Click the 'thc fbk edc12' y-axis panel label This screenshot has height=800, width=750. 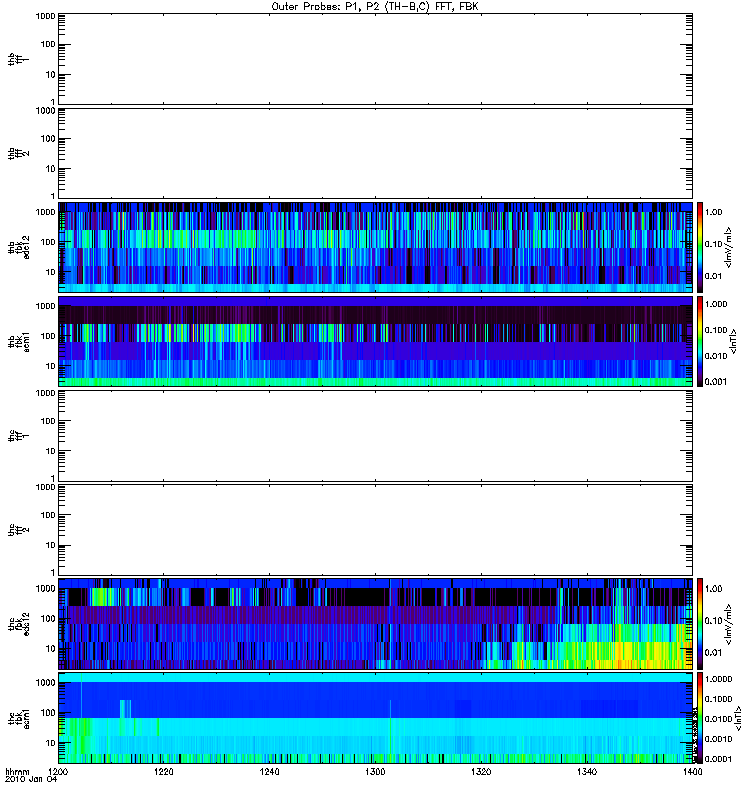pos(19,623)
